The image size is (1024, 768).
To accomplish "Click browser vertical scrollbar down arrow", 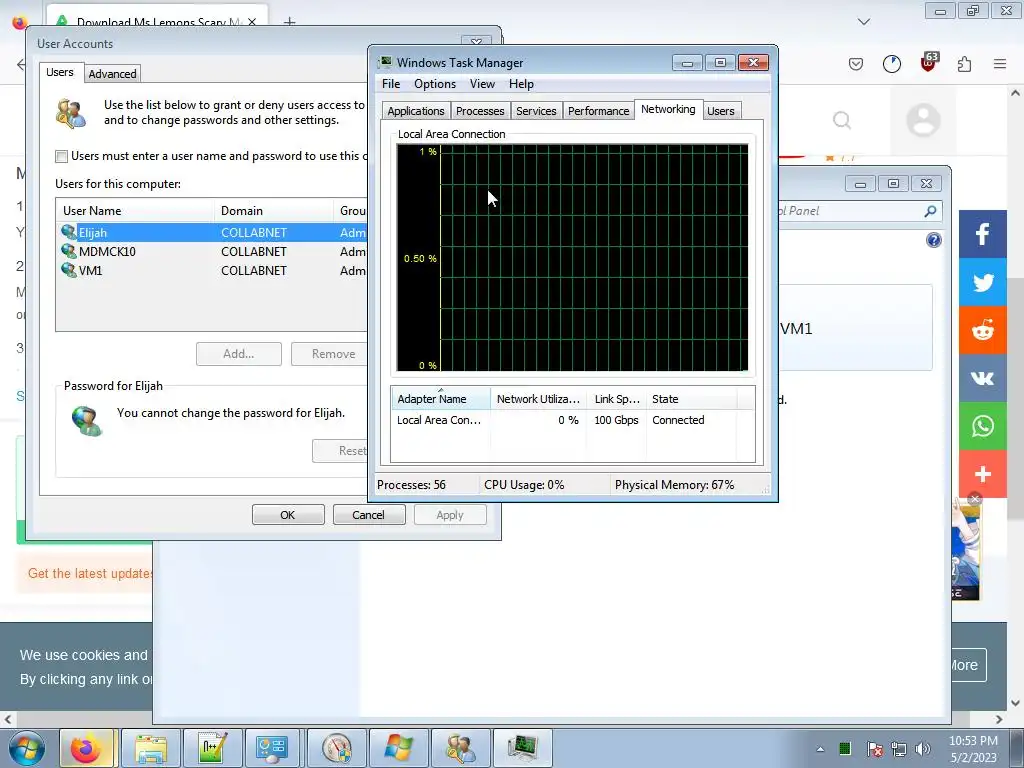I will coord(1015,703).
